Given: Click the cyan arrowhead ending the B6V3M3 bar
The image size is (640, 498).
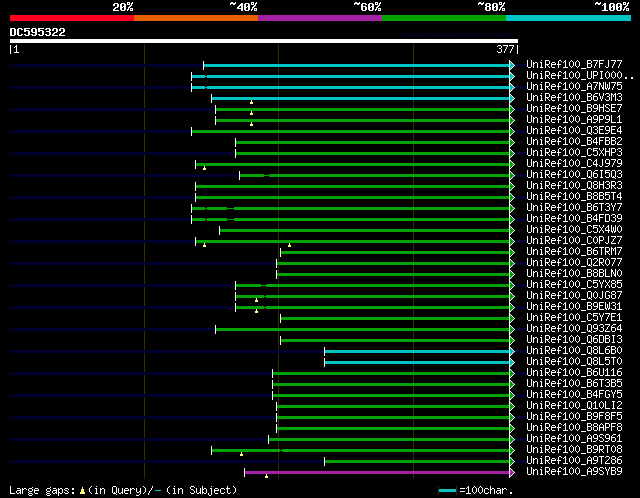Looking at the screenshot, I should (x=512, y=98).
